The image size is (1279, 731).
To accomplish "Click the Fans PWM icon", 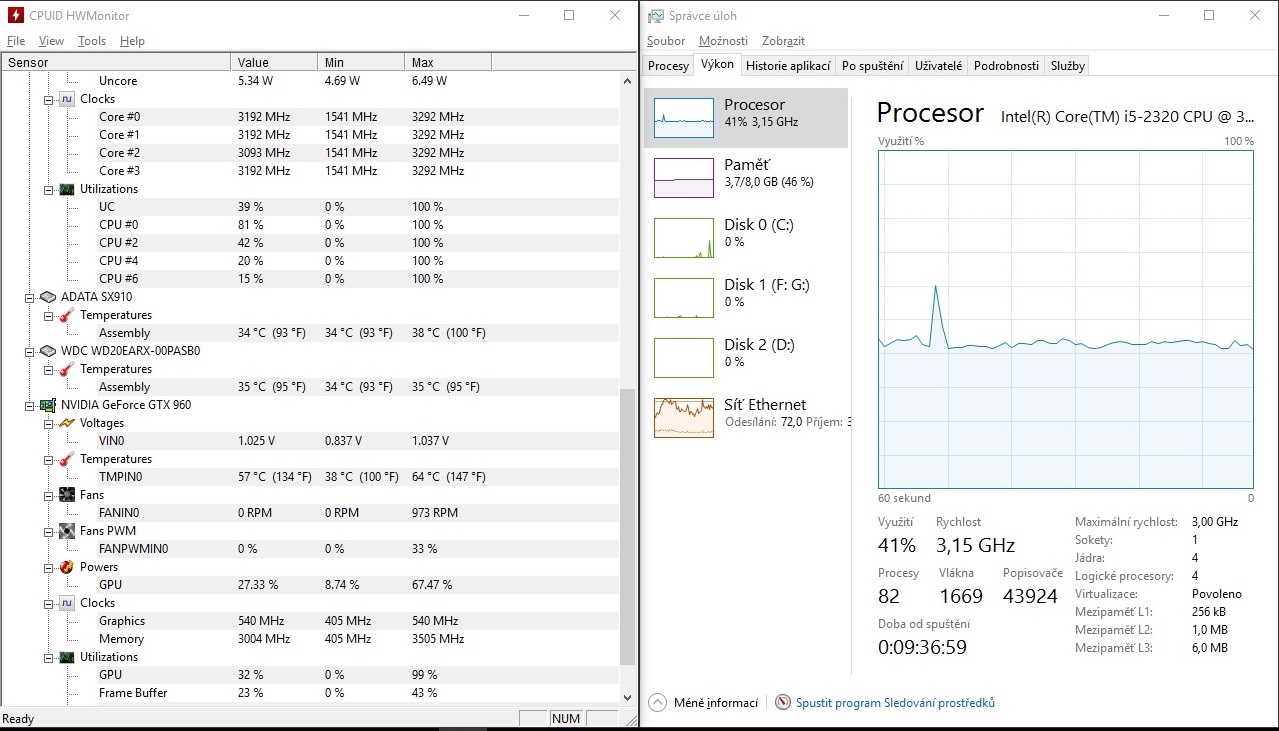I will (x=67, y=531).
